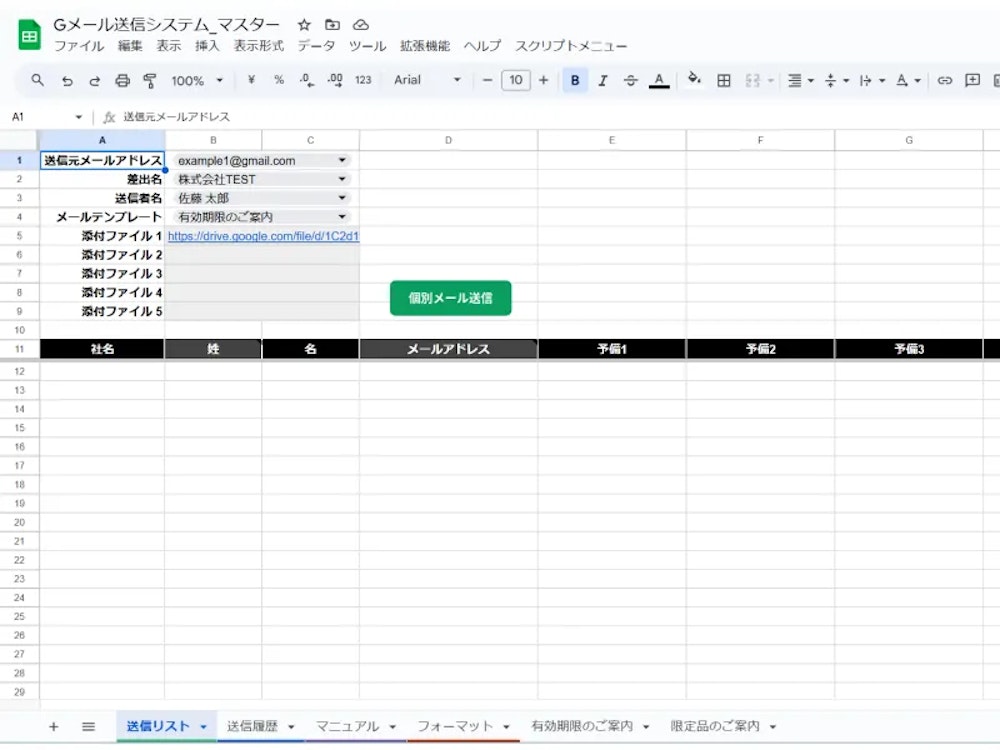1000x750 pixels.
Task: Open the 有効期限のご案内 template dropdown cell
Action: [262, 217]
